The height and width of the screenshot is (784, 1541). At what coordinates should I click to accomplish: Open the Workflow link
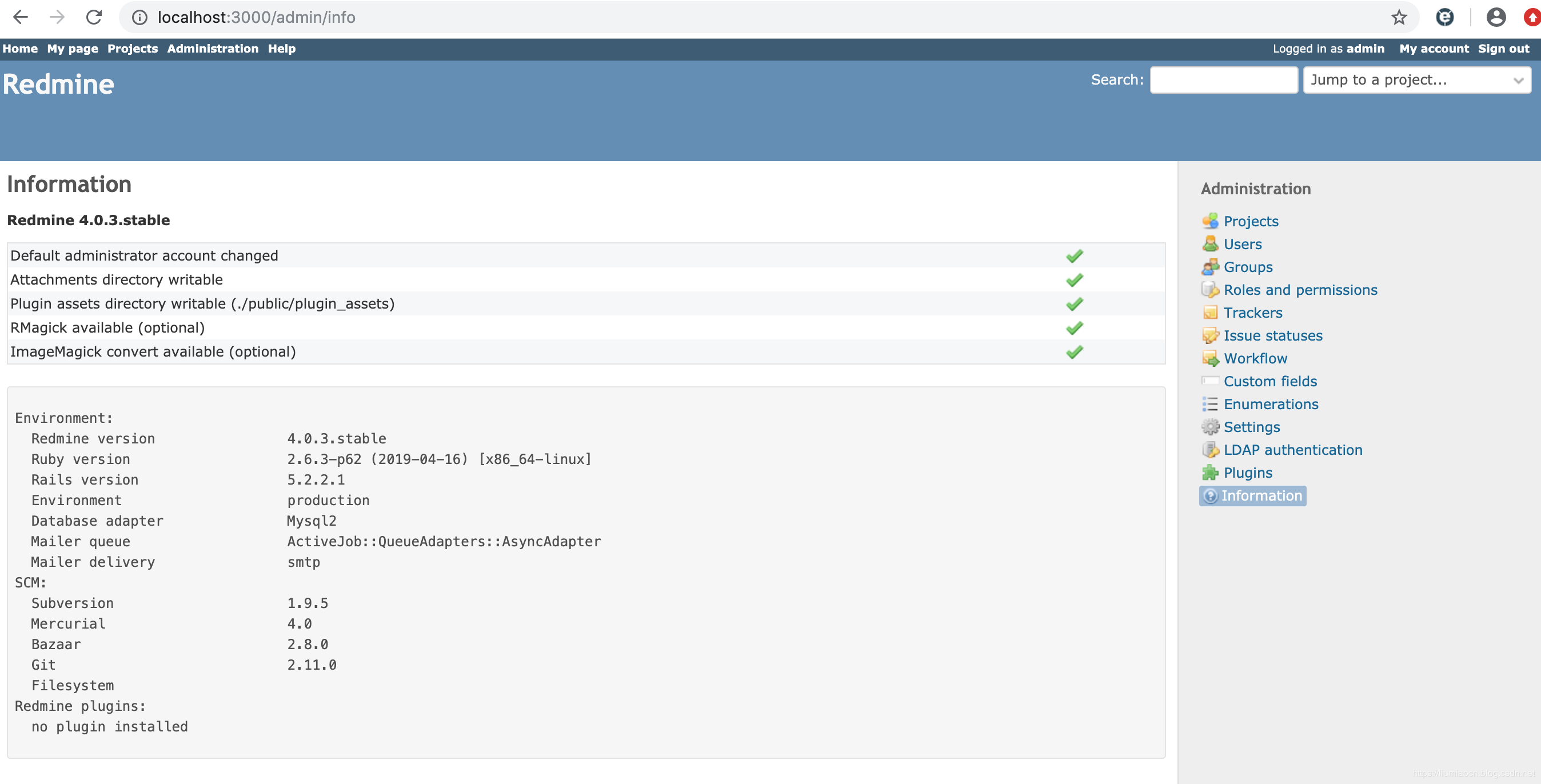click(1255, 358)
